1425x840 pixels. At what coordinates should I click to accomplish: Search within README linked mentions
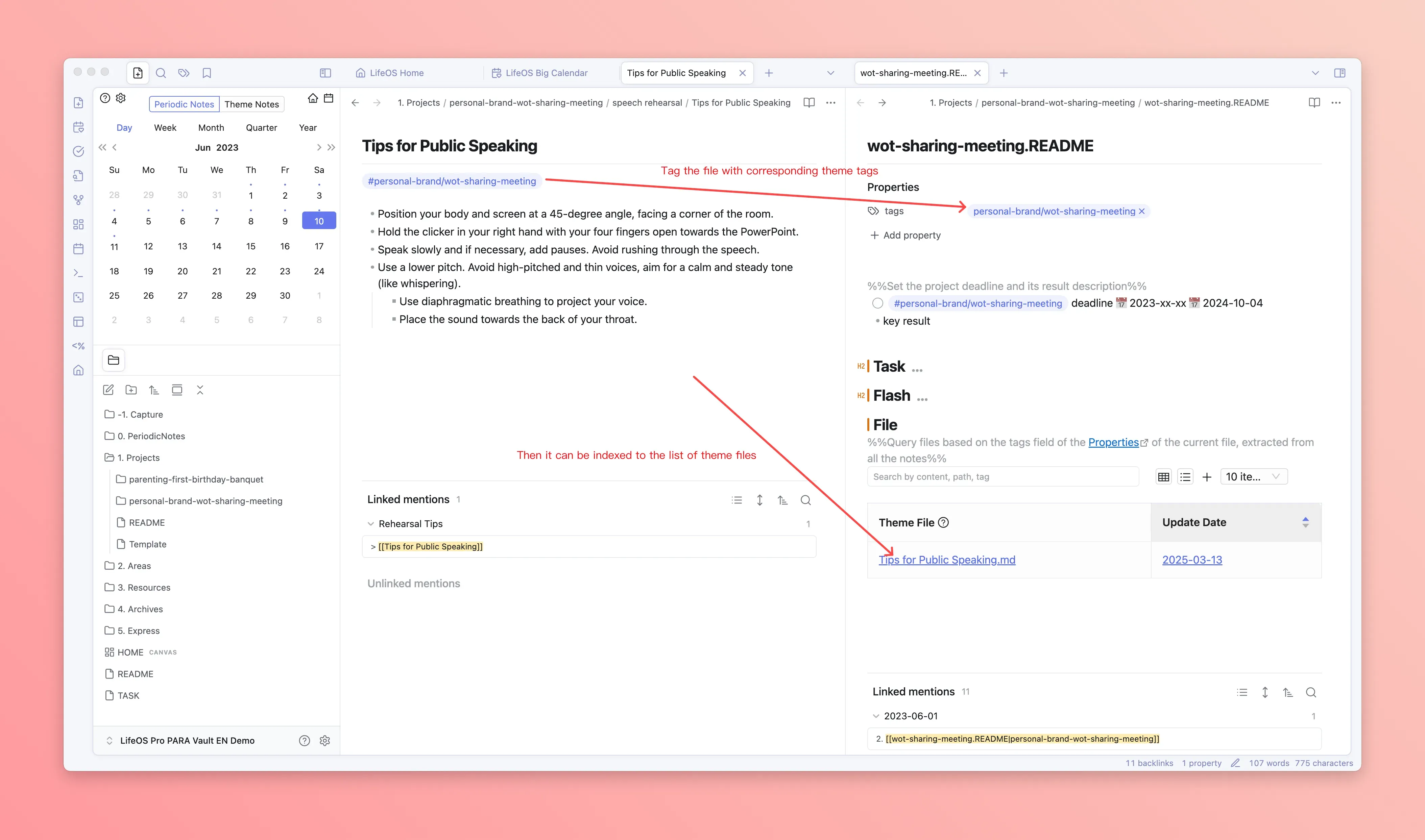point(1311,692)
